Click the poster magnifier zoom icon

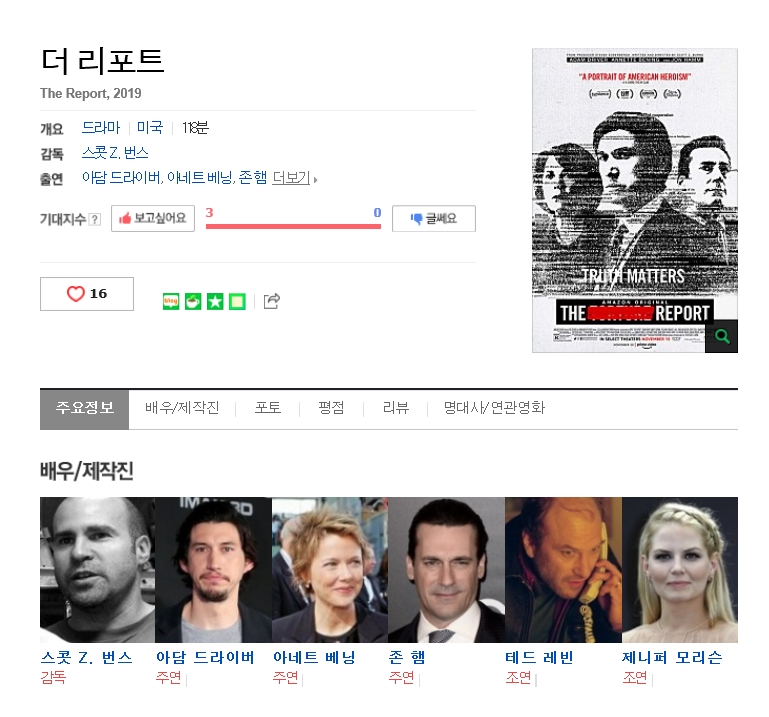coord(721,336)
